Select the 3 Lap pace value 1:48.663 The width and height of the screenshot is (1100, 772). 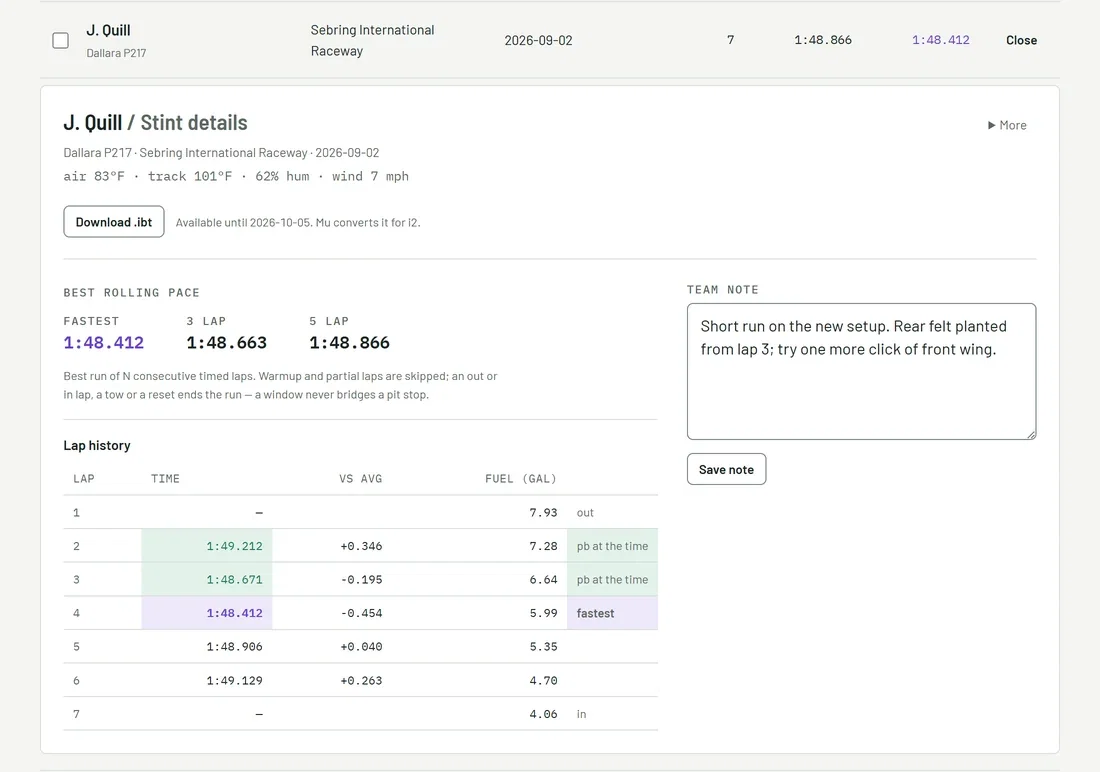[227, 342]
